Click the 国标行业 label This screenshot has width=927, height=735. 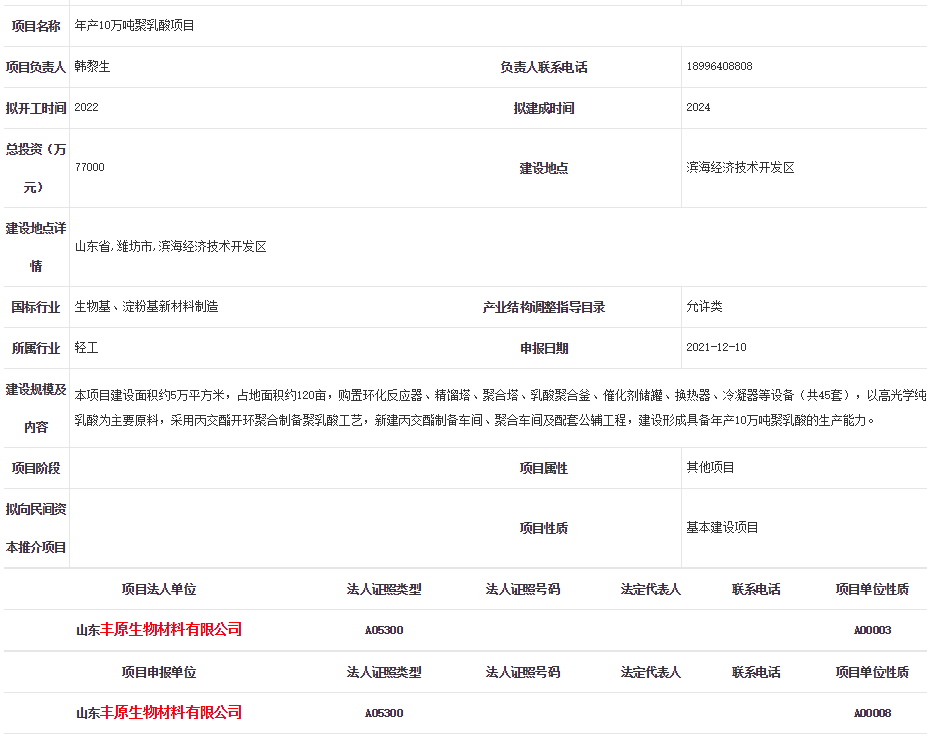[36, 307]
